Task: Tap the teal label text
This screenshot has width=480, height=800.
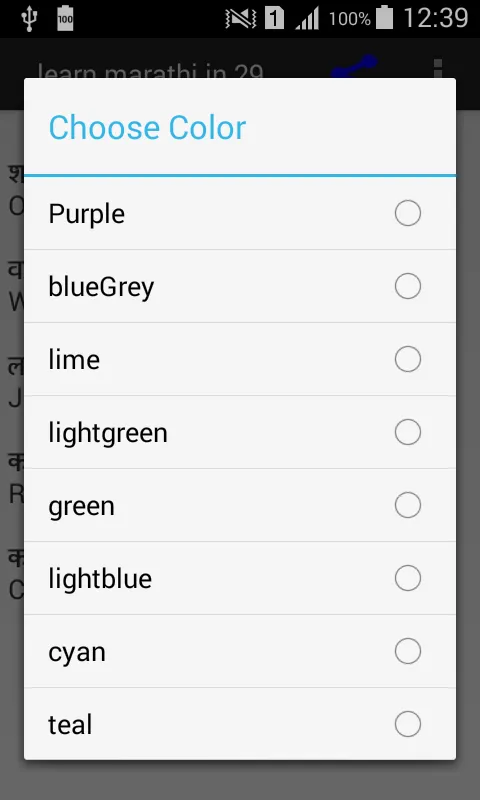Action: 70,724
